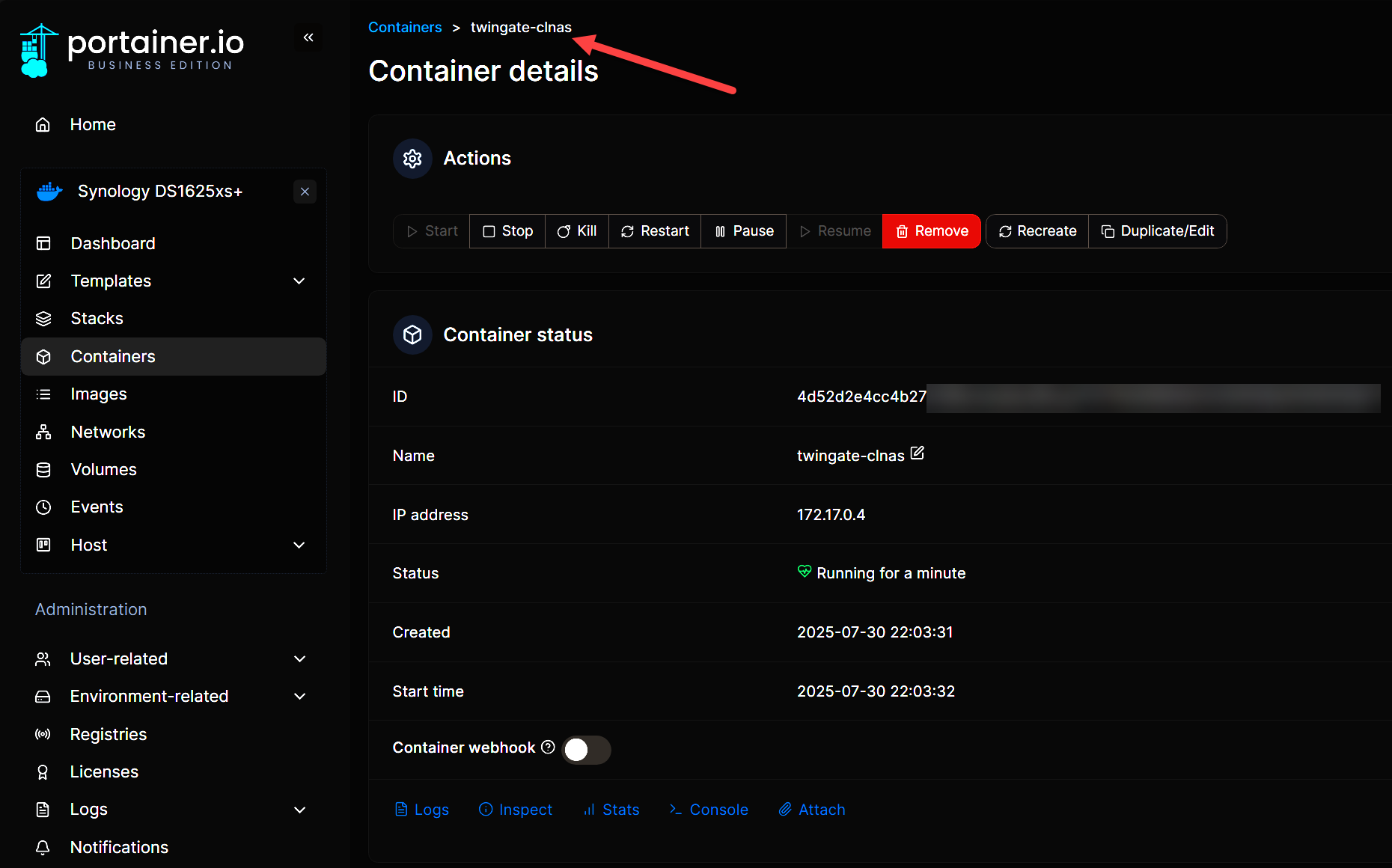Enable the Container webhook toggle
1392x868 pixels.
[x=586, y=749]
